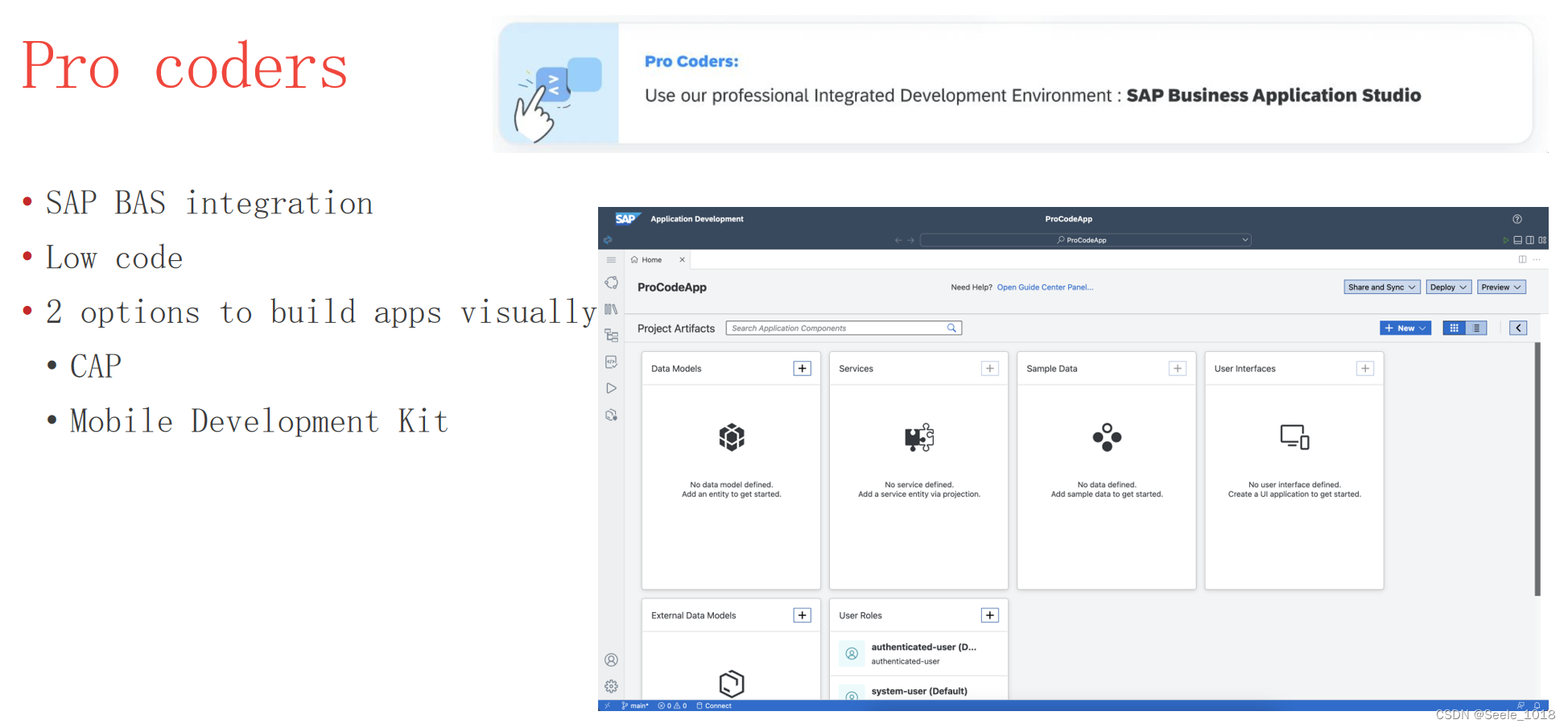Open the Preview dropdown
Viewport: 1568px width, 728px height.
tap(1501, 287)
